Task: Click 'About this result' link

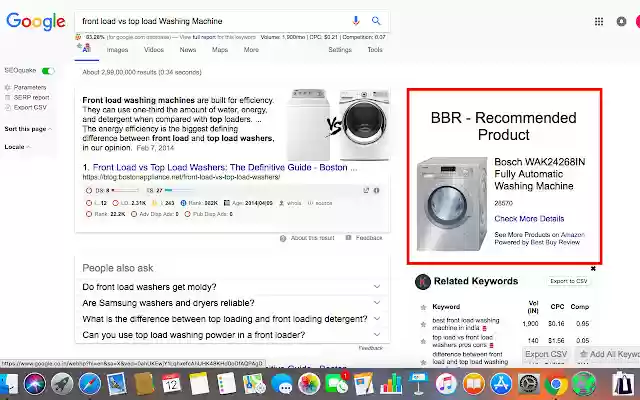Action: 312,238
